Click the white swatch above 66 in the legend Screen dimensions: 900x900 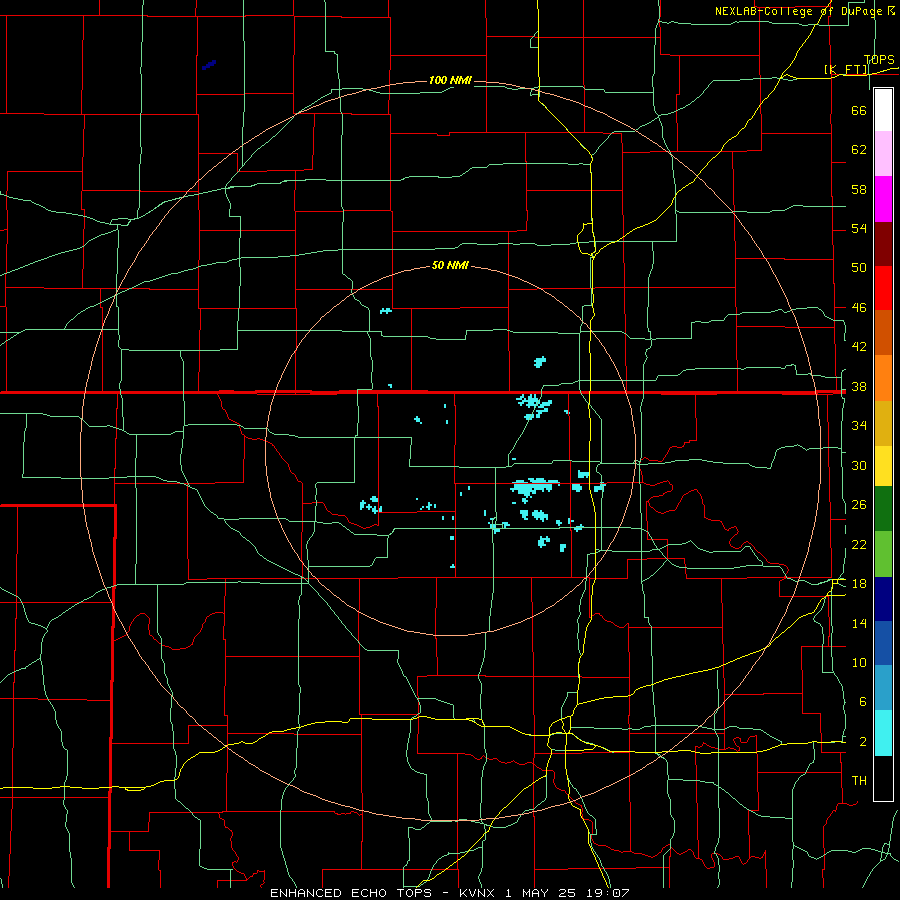(x=883, y=110)
